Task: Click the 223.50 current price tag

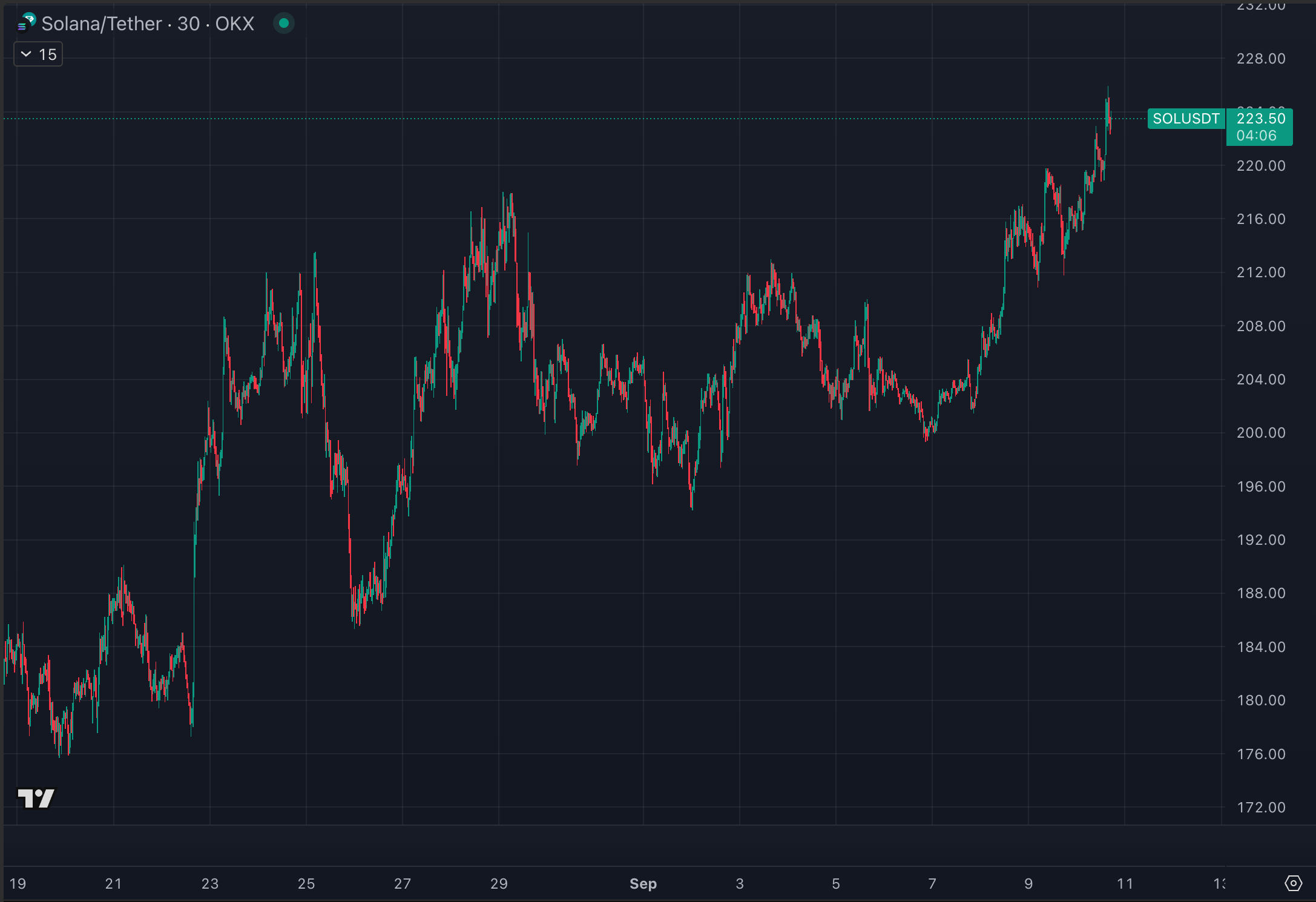Action: point(1260,119)
